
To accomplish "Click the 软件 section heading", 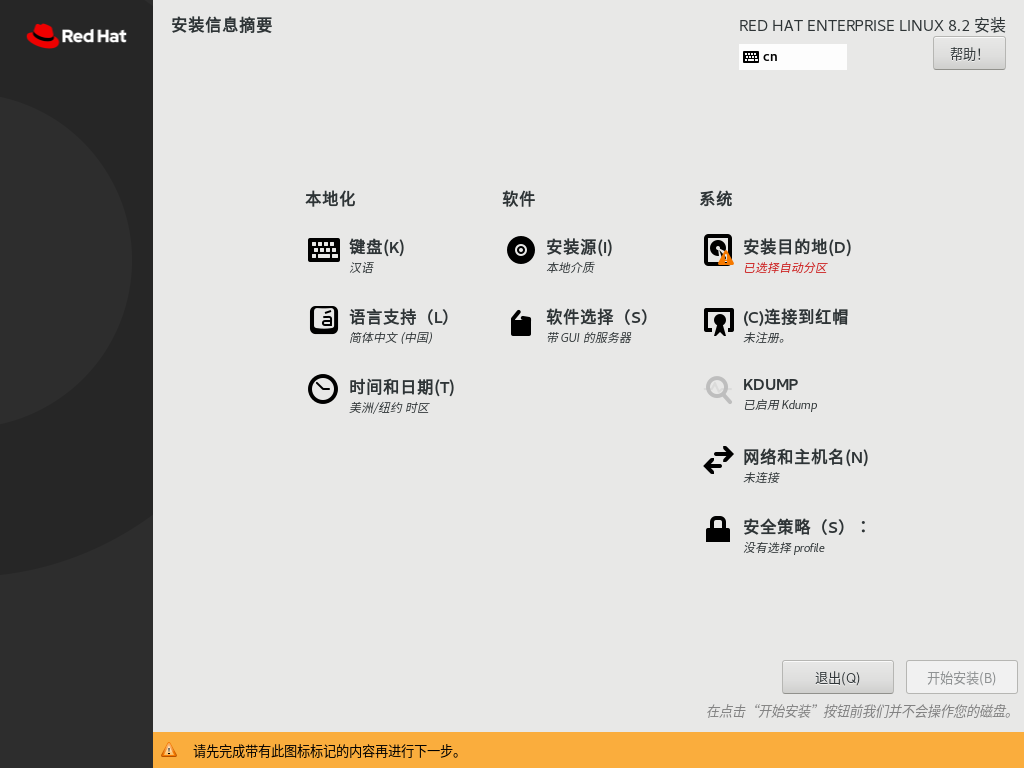I will click(519, 199).
